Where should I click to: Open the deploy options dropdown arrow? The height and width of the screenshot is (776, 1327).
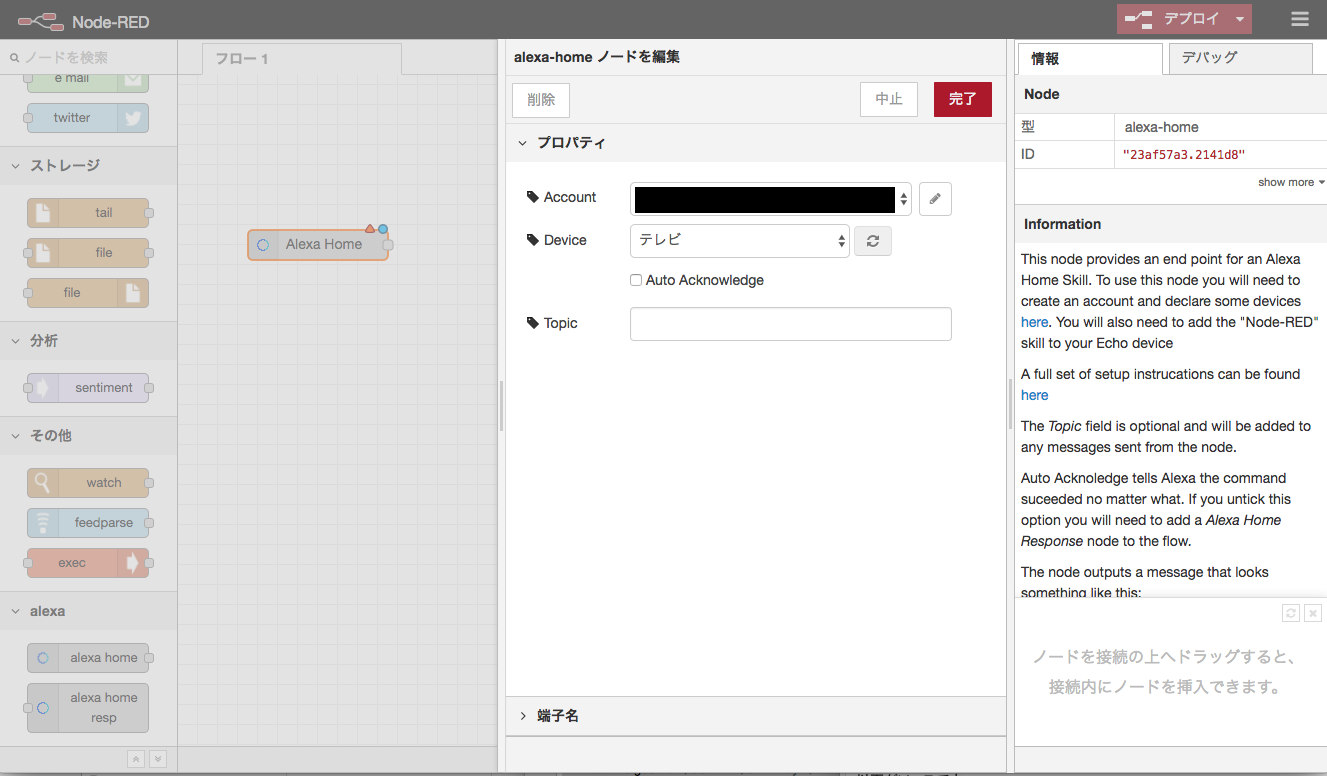tap(1240, 19)
